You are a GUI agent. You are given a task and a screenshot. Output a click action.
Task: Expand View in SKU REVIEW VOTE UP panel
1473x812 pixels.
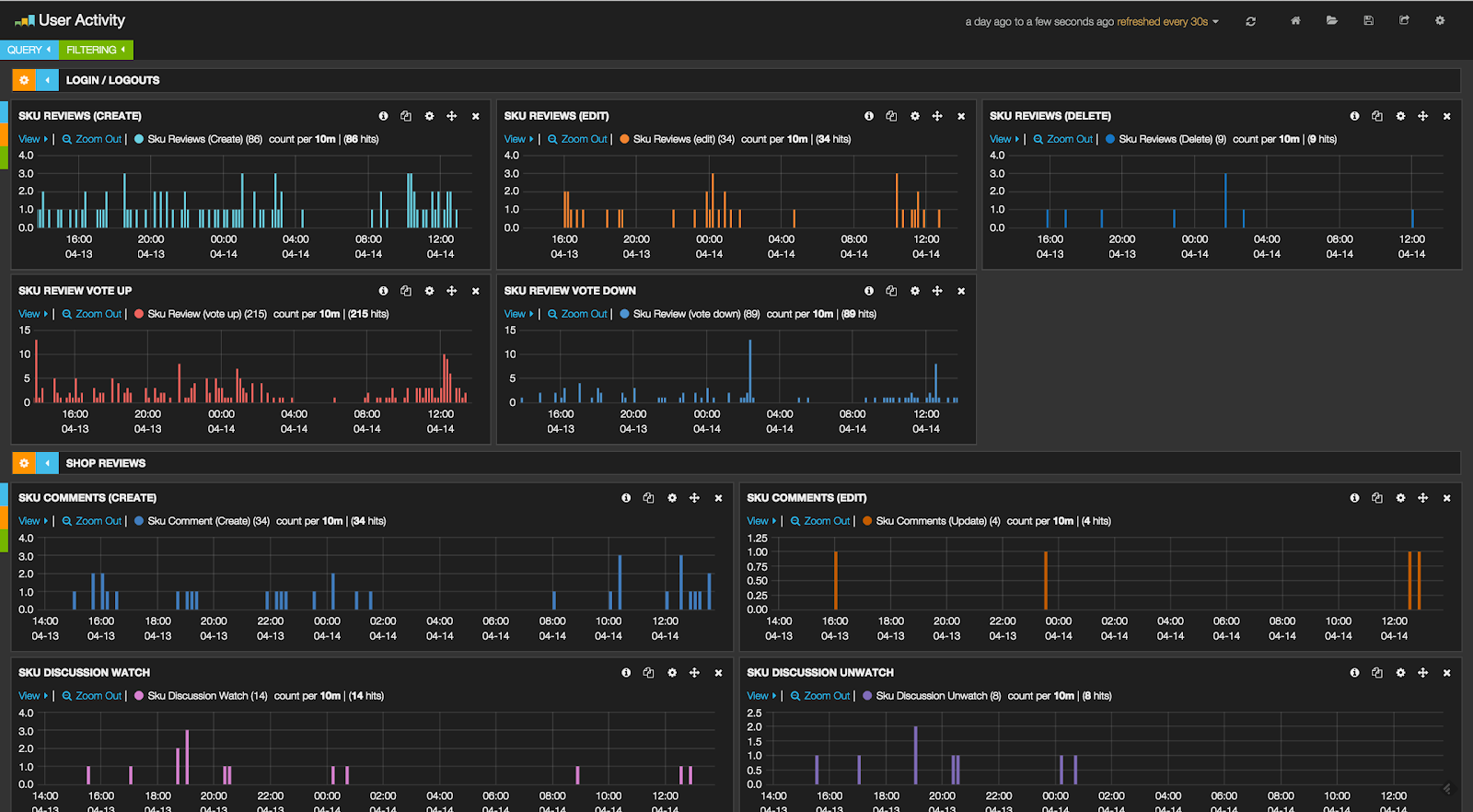click(33, 314)
